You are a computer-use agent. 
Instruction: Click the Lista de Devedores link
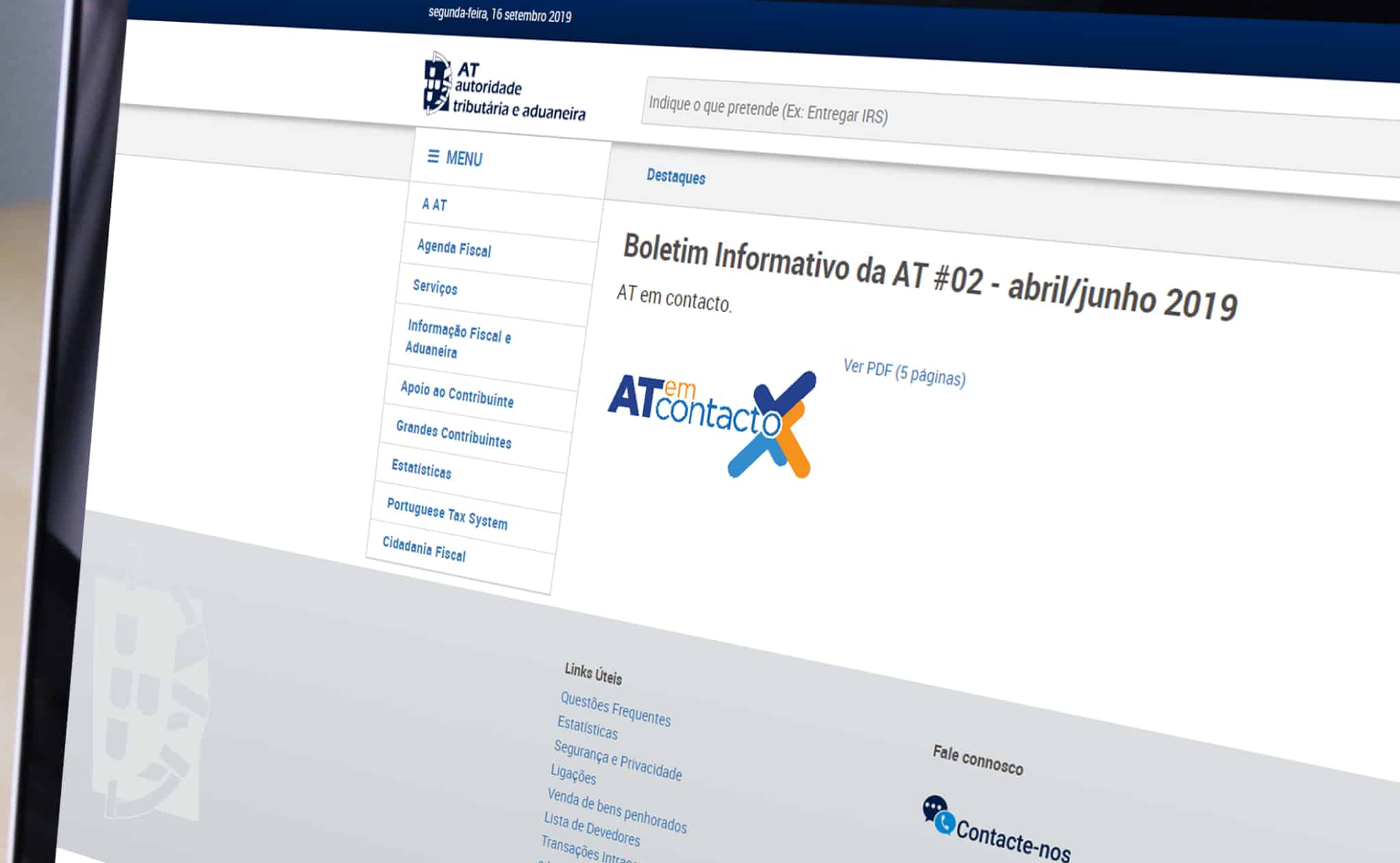(591, 829)
